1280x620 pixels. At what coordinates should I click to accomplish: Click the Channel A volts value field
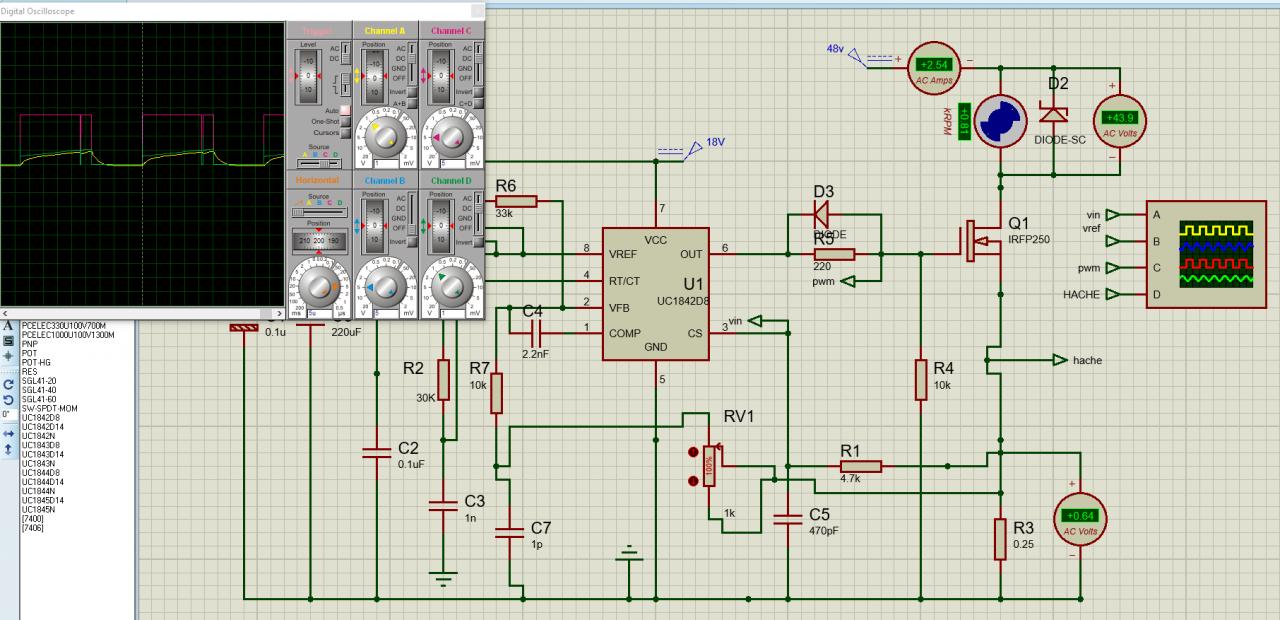click(x=386, y=164)
